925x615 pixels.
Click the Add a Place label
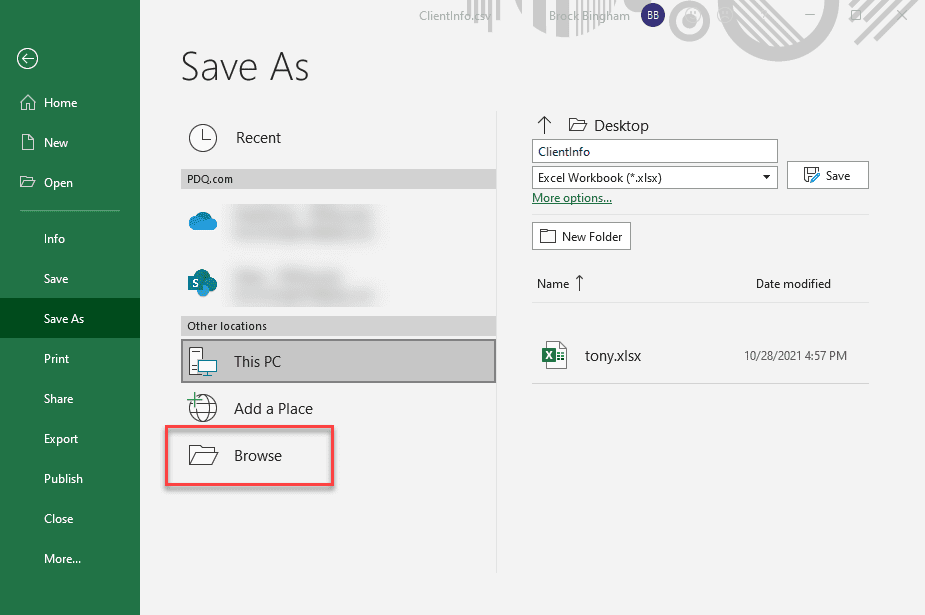tap(273, 409)
